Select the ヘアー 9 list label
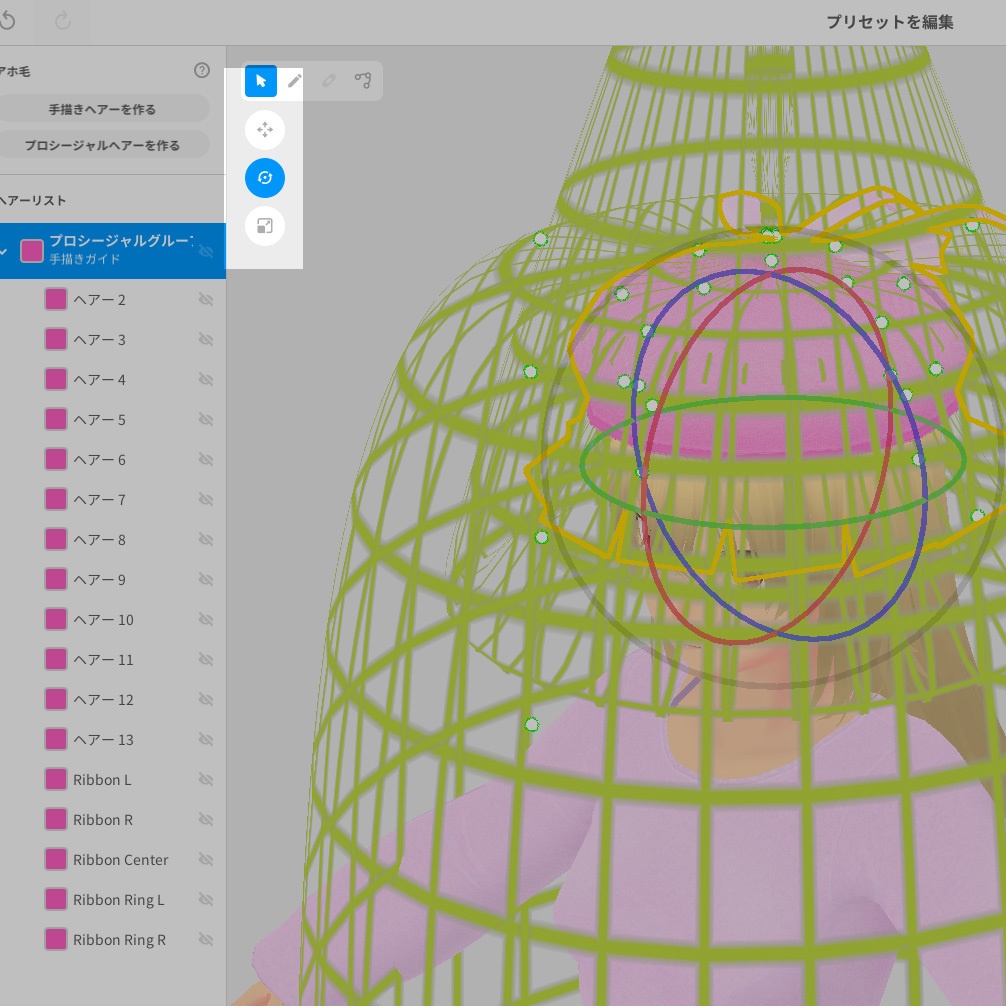The width and height of the screenshot is (1006, 1006). coord(99,579)
